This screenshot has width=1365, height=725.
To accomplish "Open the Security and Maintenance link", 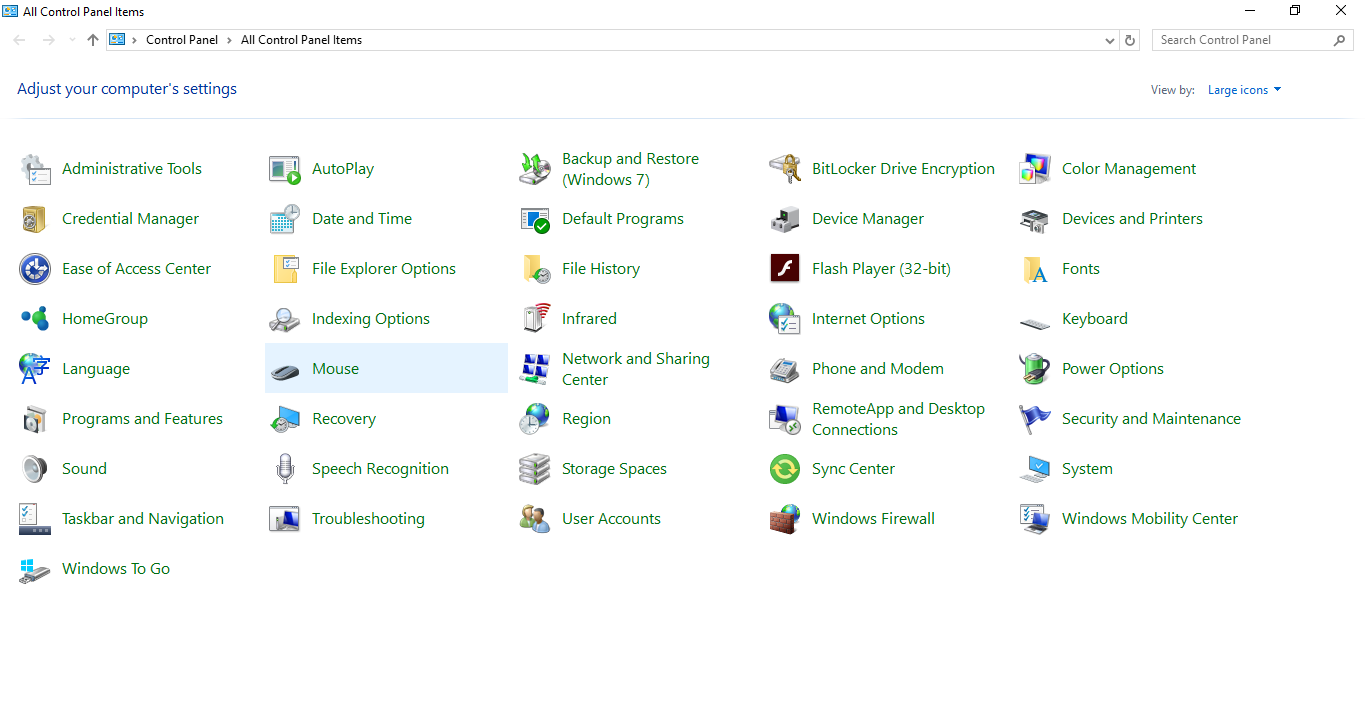I will 1151,419.
